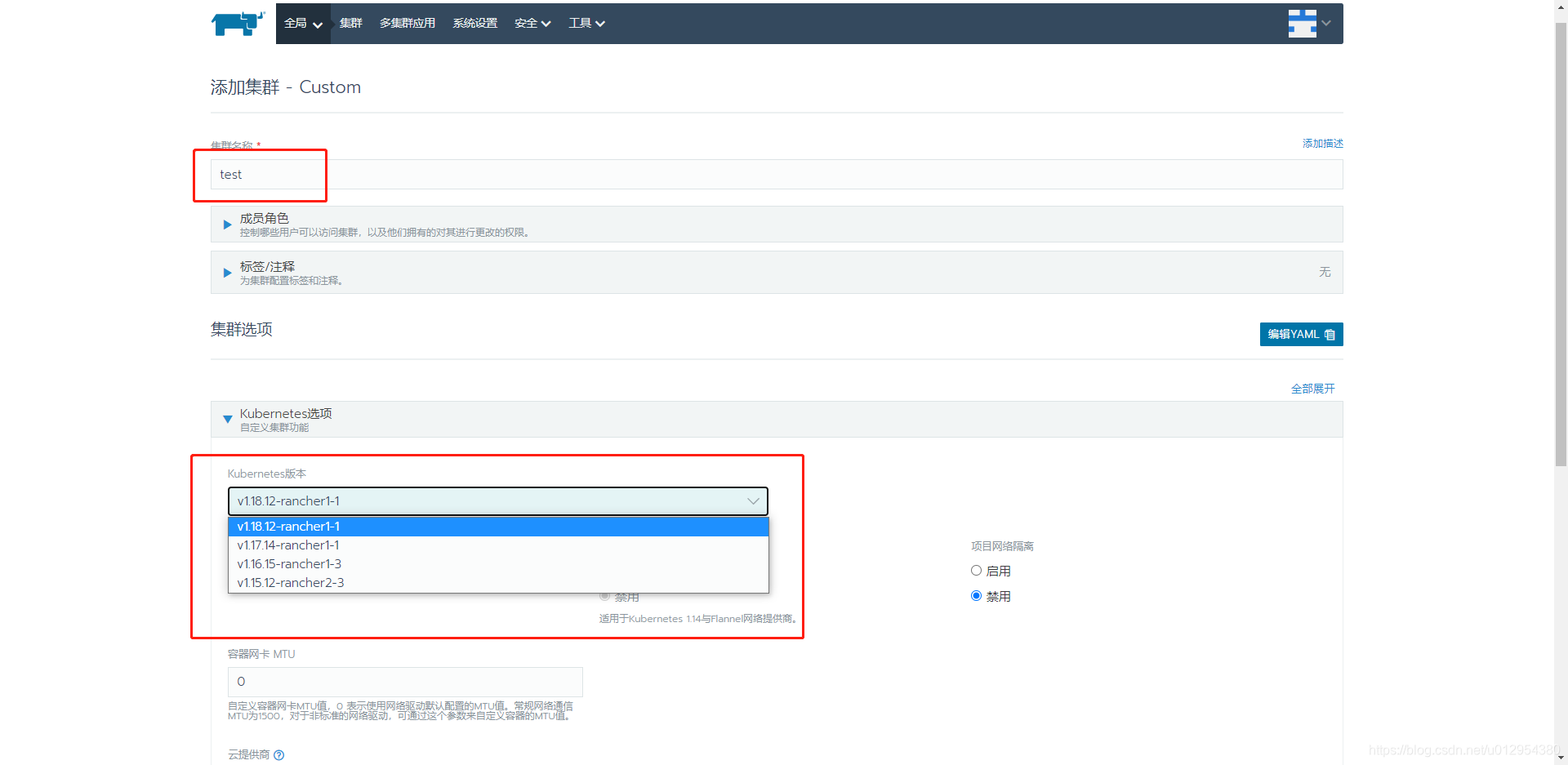This screenshot has height=765, width=1568.
Task: Expand the 安全 dropdown menu
Action: (532, 24)
